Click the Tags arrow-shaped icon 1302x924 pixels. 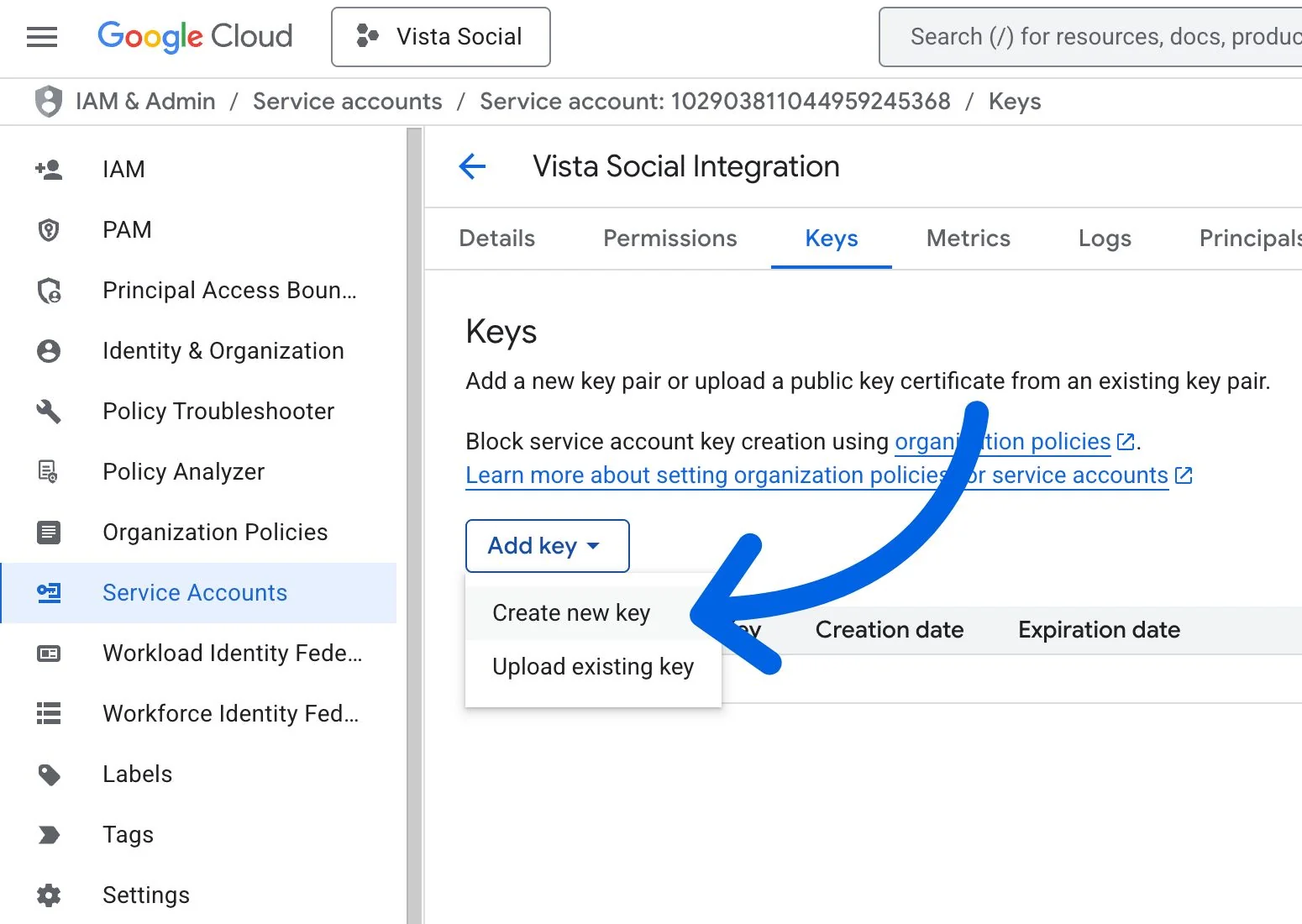[49, 835]
